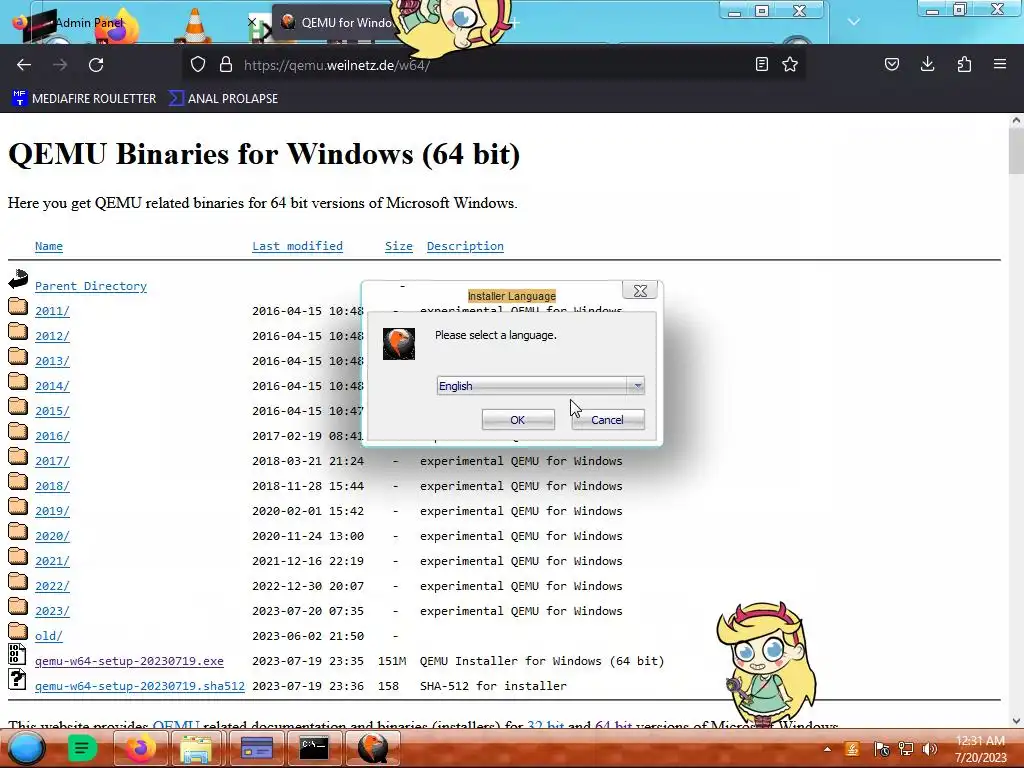The width and height of the screenshot is (1024, 768).
Task: Confirm language with OK button
Action: pyautogui.click(x=518, y=420)
